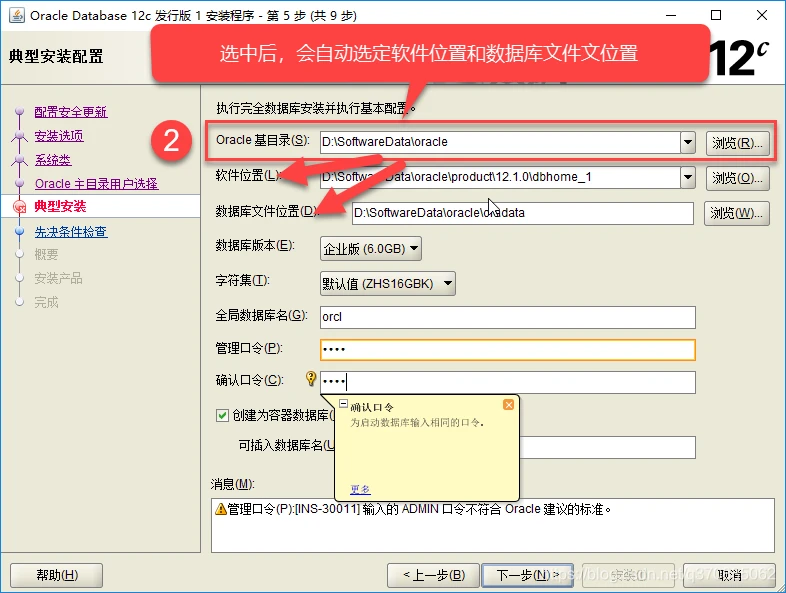Collapse the 确认口令 tooltip with minus icon
The width and height of the screenshot is (786, 593).
[343, 405]
